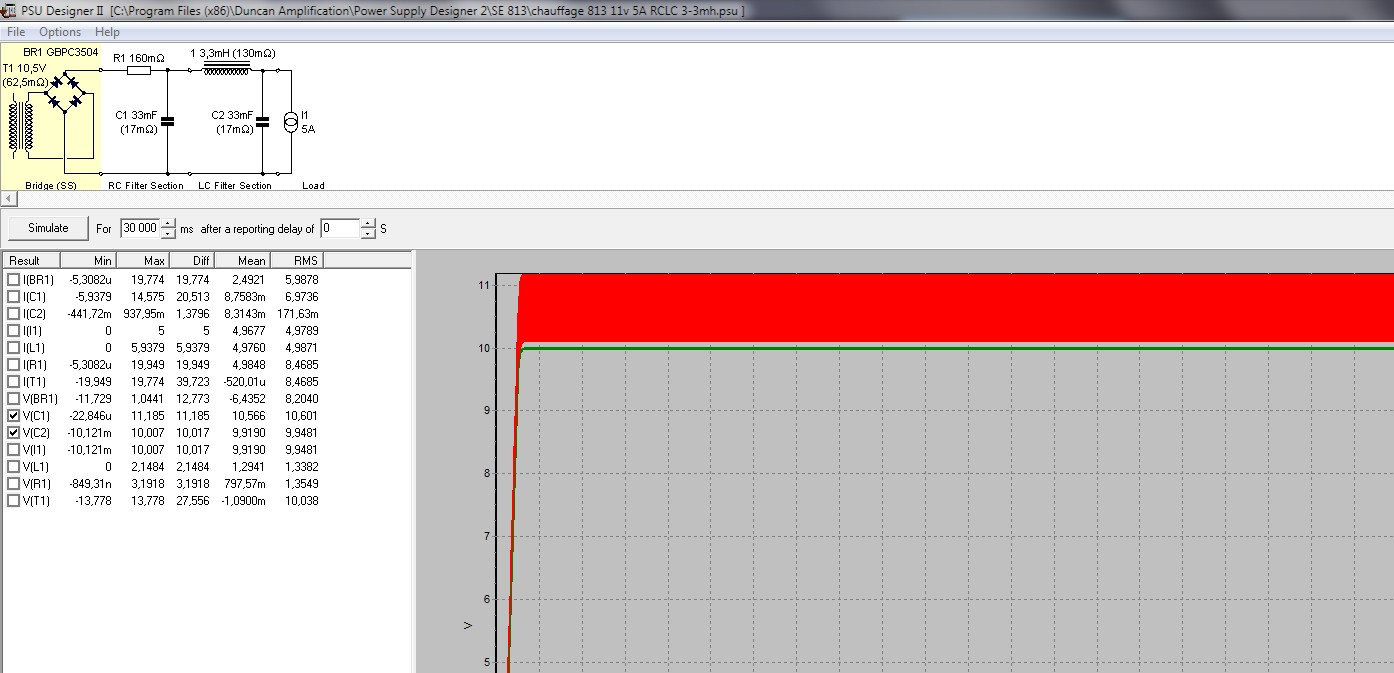Viewport: 1394px width, 673px height.
Task: Uncheck the V(C2) result checkbox
Action: (x=13, y=433)
